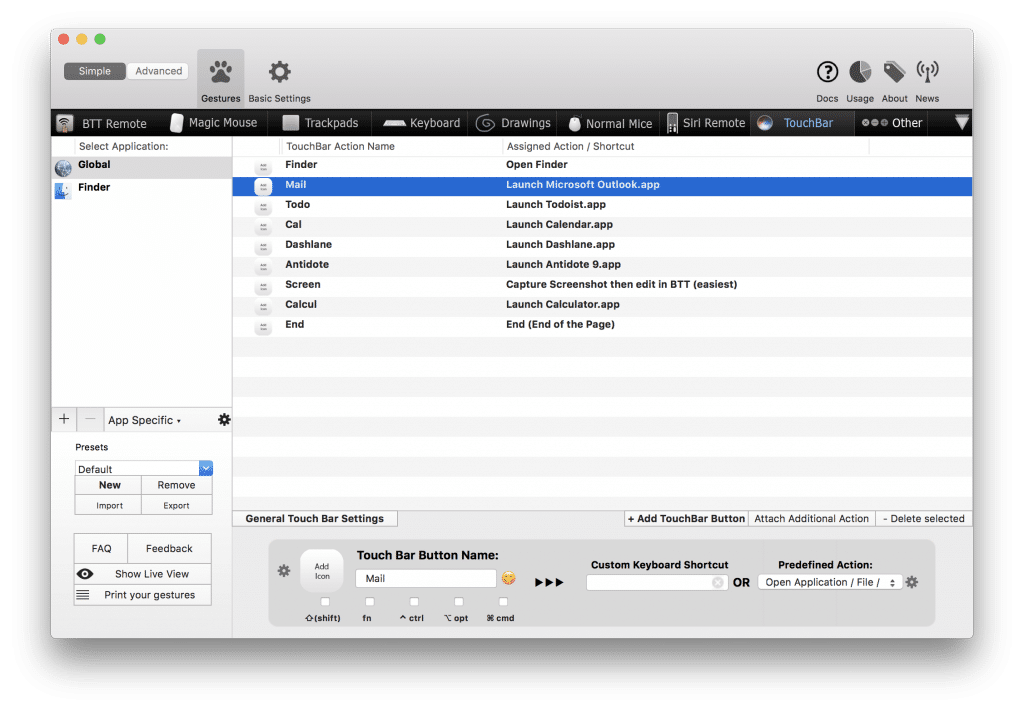The image size is (1024, 711).
Task: Open the gear menu beside App Specific
Action: click(224, 420)
